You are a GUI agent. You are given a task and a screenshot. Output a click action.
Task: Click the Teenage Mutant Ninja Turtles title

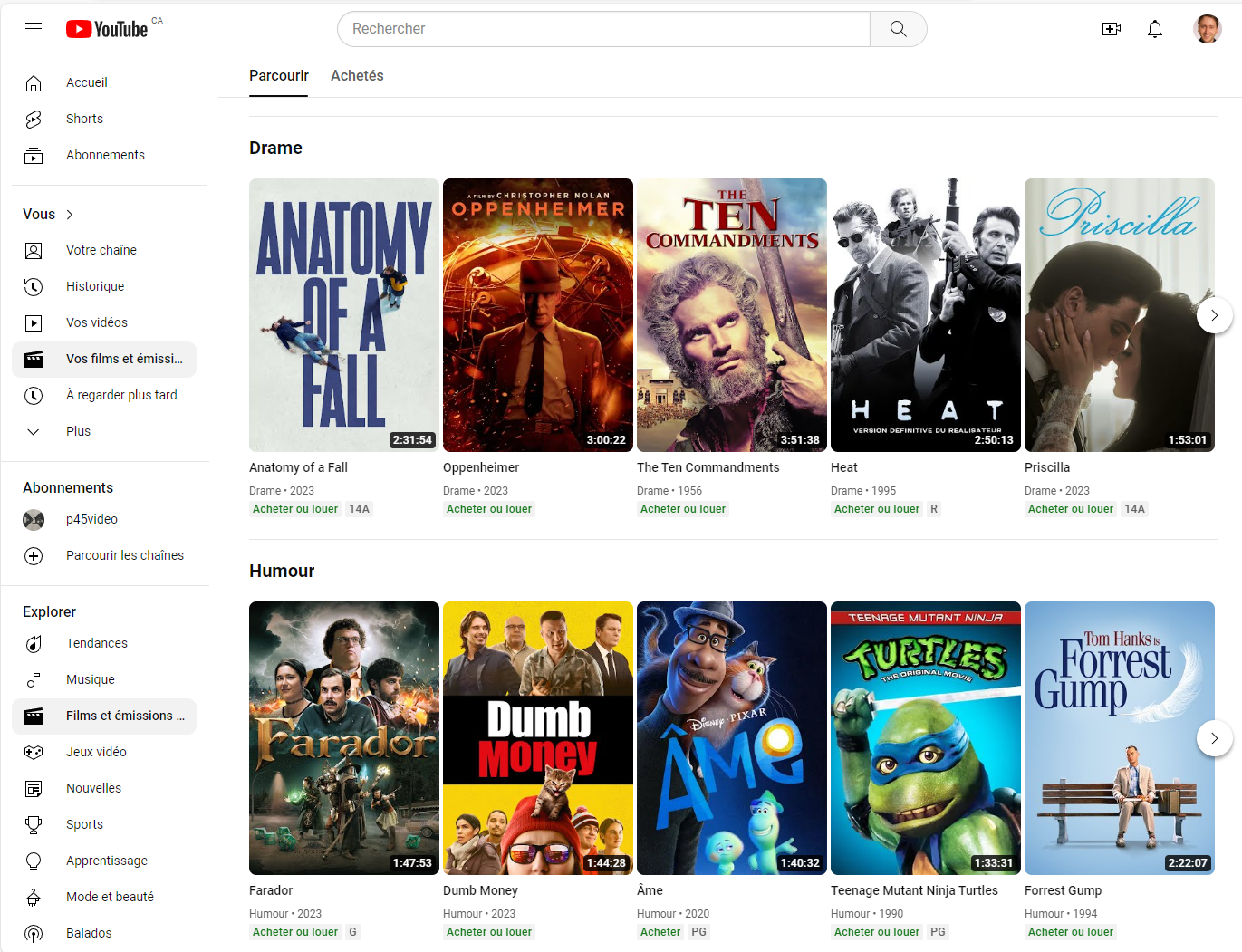(x=914, y=890)
